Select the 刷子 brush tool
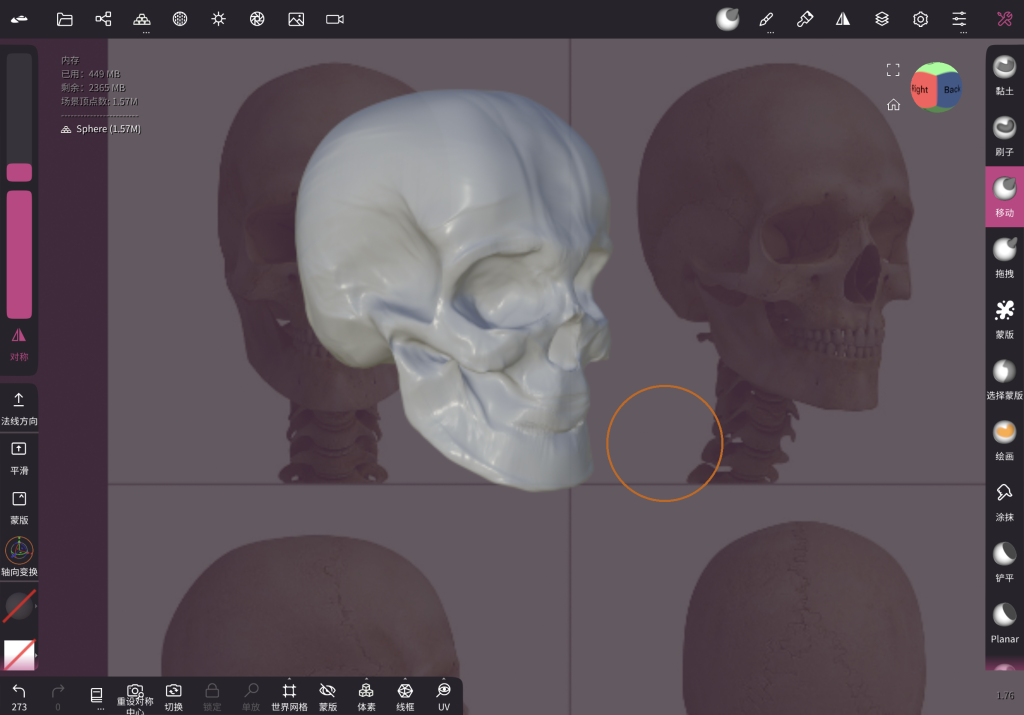Image resolution: width=1024 pixels, height=715 pixels. pyautogui.click(x=1004, y=136)
